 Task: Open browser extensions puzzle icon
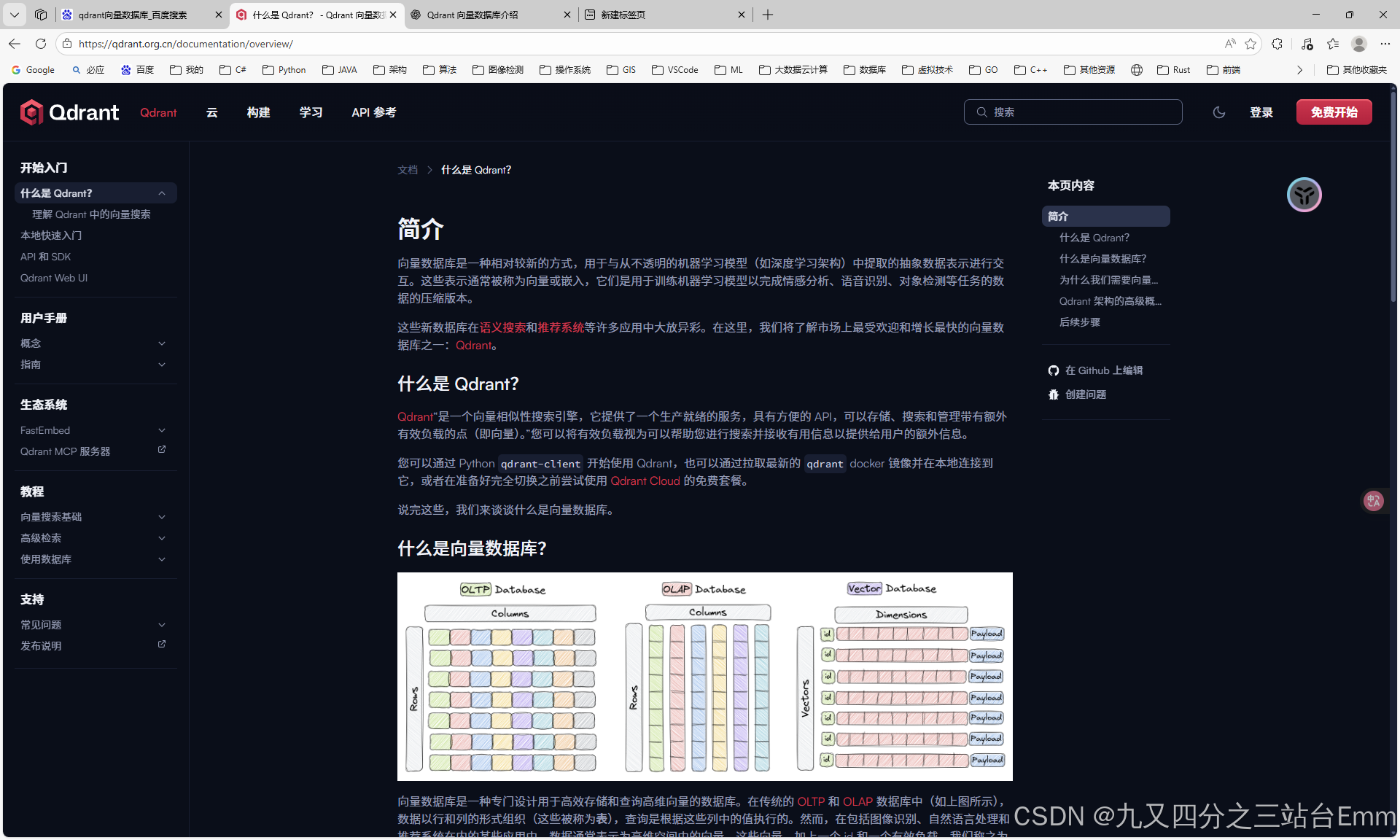coord(1277,44)
